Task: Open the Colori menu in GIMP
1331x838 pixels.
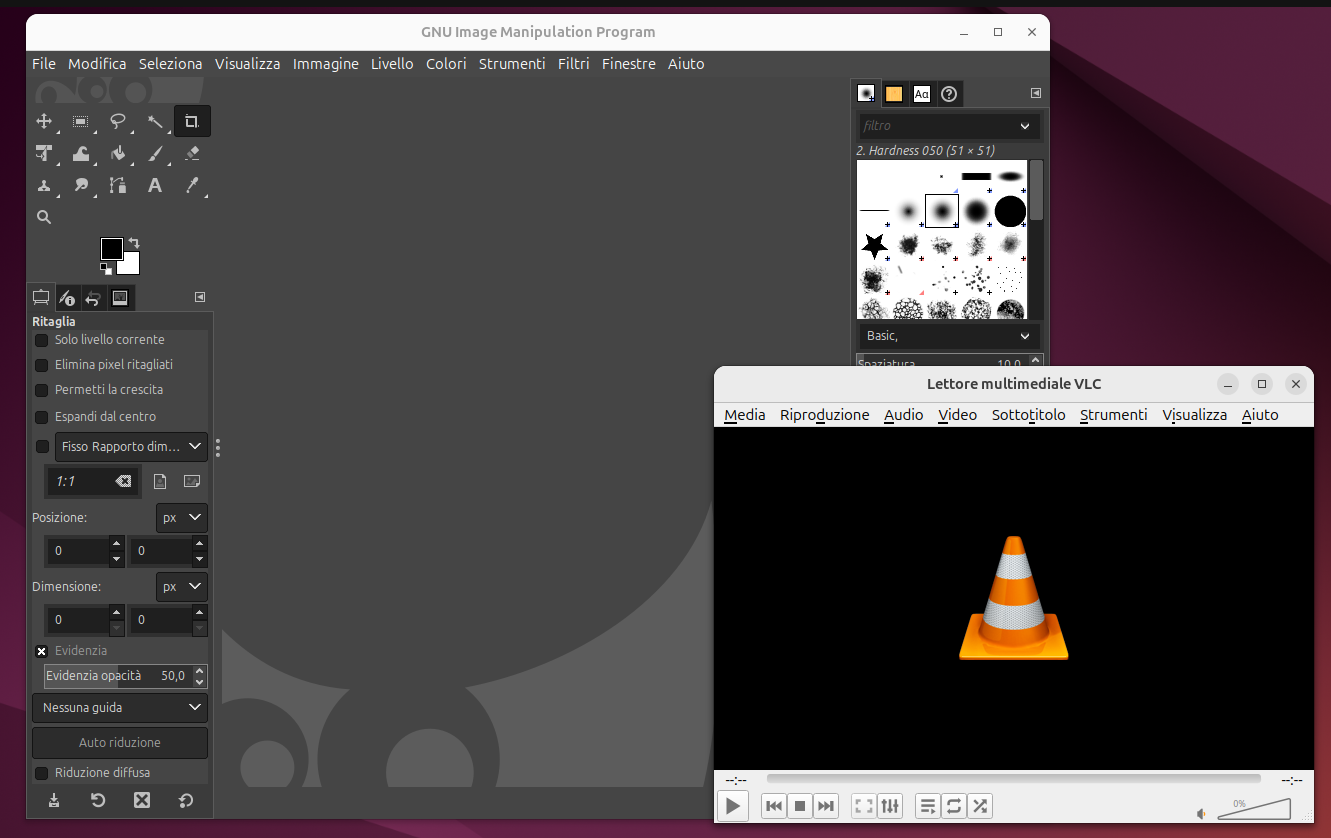Action: pyautogui.click(x=446, y=64)
